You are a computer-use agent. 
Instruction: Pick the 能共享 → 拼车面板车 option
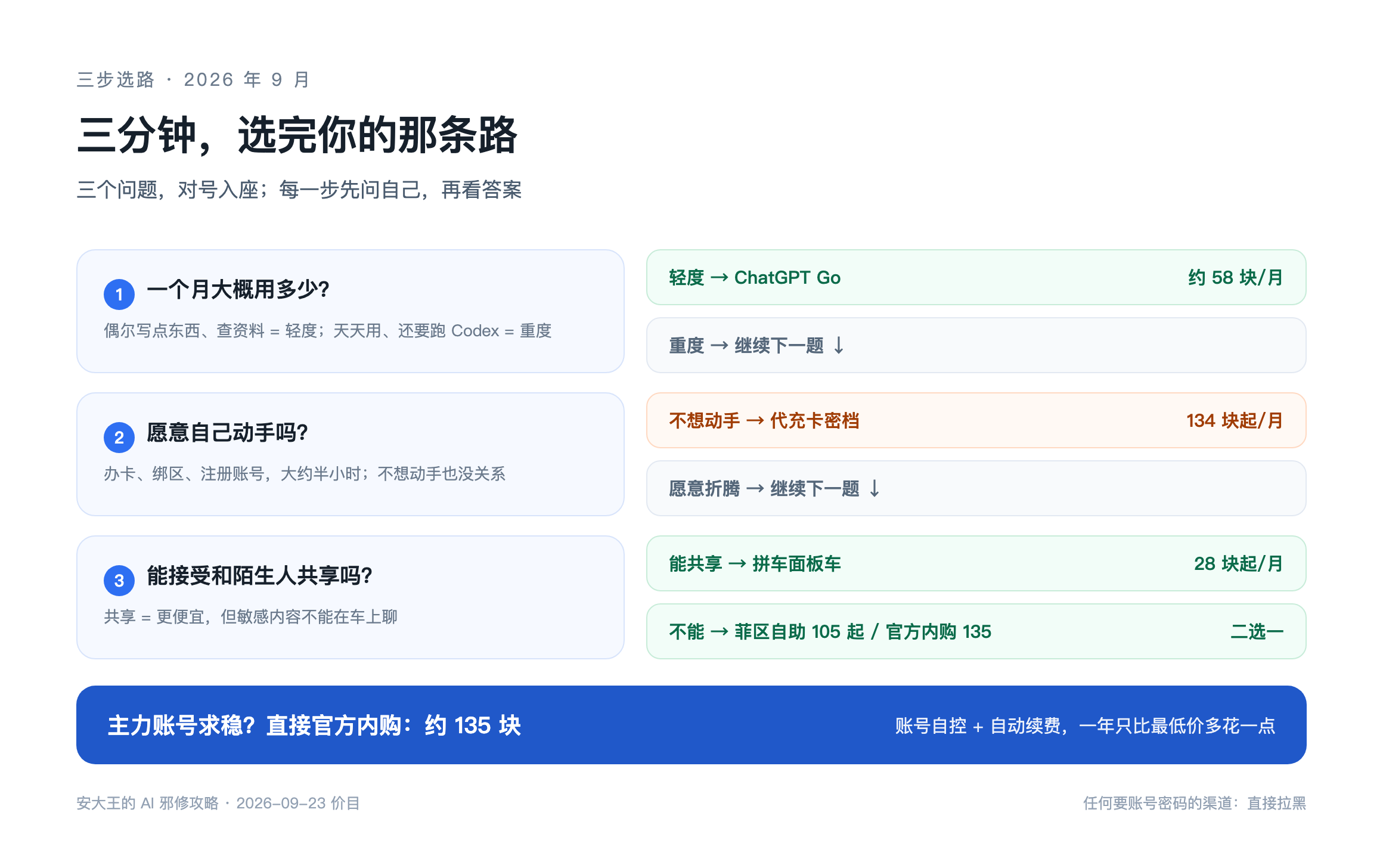click(976, 563)
